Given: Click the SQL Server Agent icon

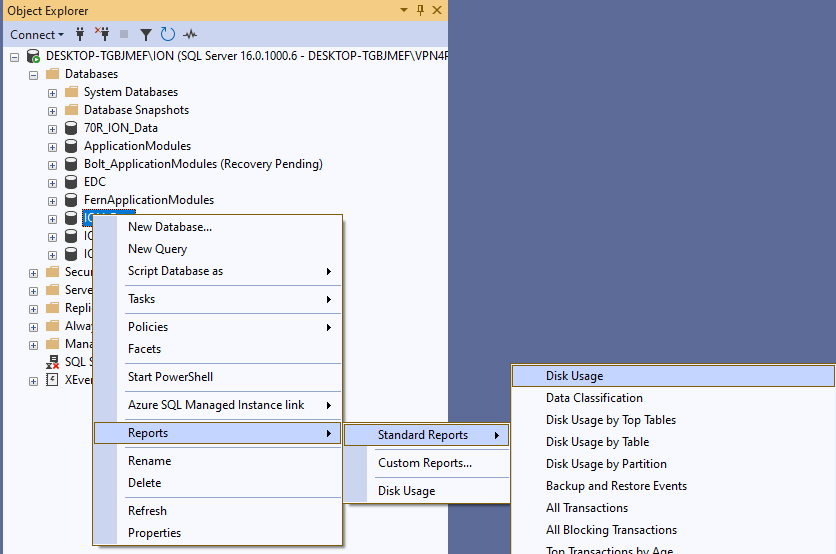Looking at the screenshot, I should point(52,362).
